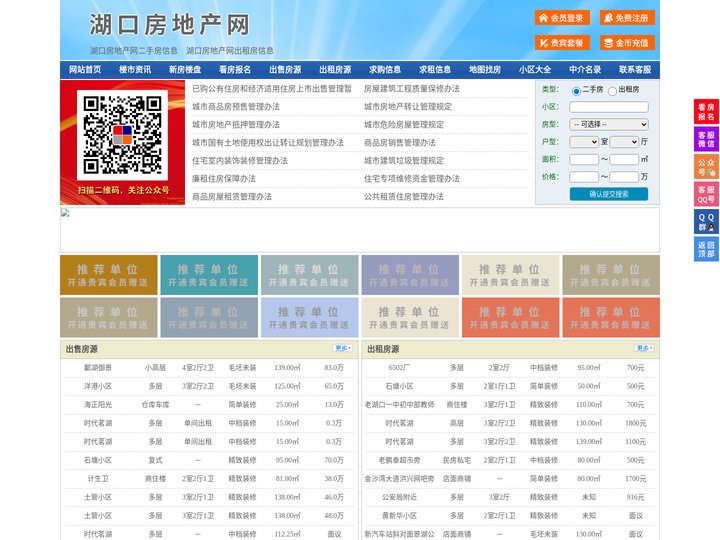Open 城市危险房屋管理规定 link
Image resolution: width=720 pixels, height=540 pixels.
(404, 124)
